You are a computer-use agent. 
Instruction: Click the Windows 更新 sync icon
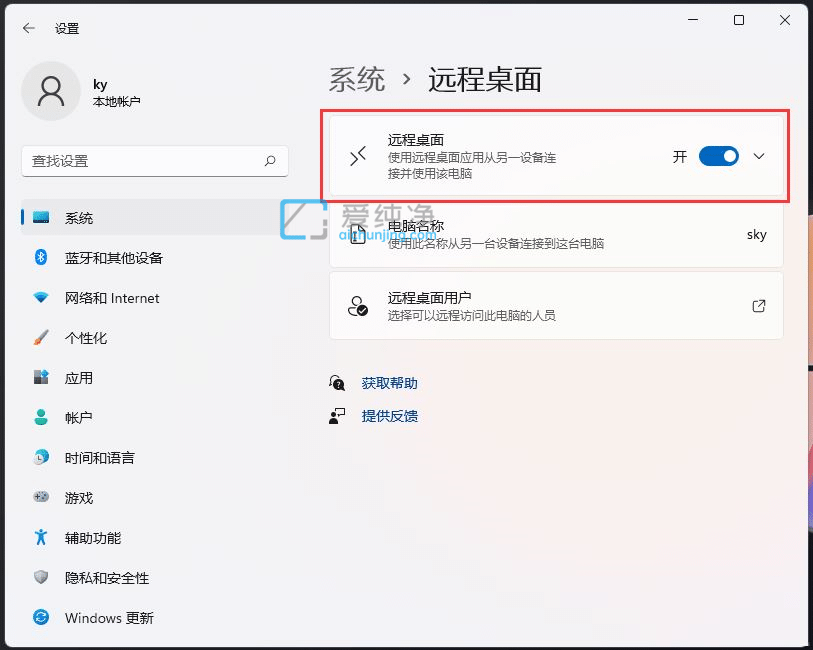pyautogui.click(x=41, y=617)
